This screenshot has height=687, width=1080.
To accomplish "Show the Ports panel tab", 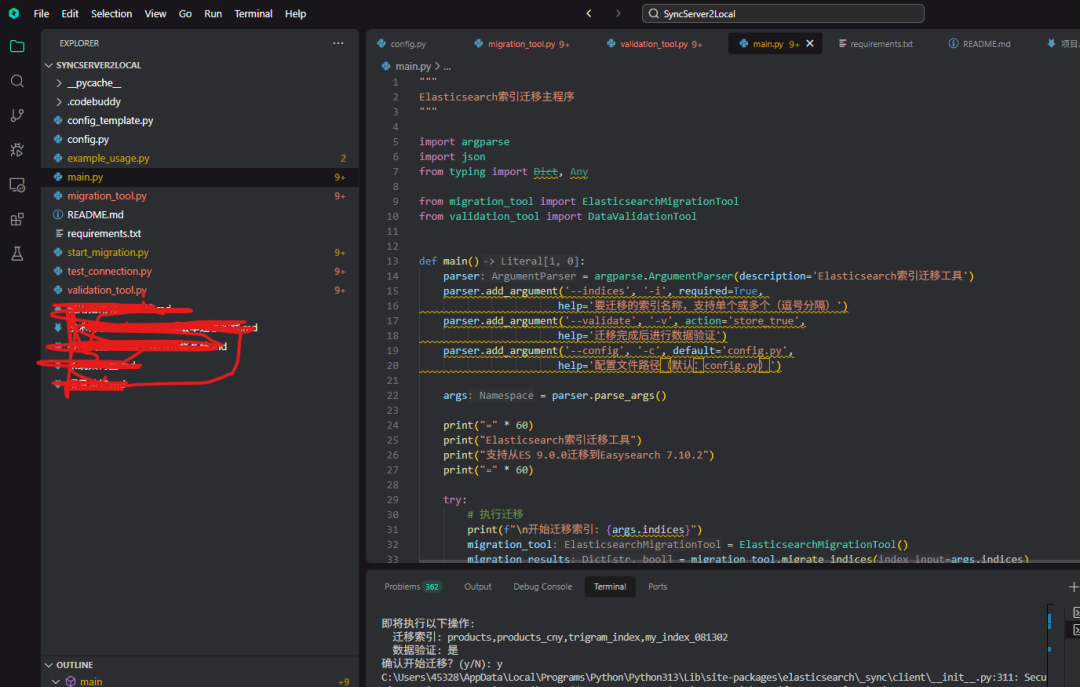I will (657, 586).
